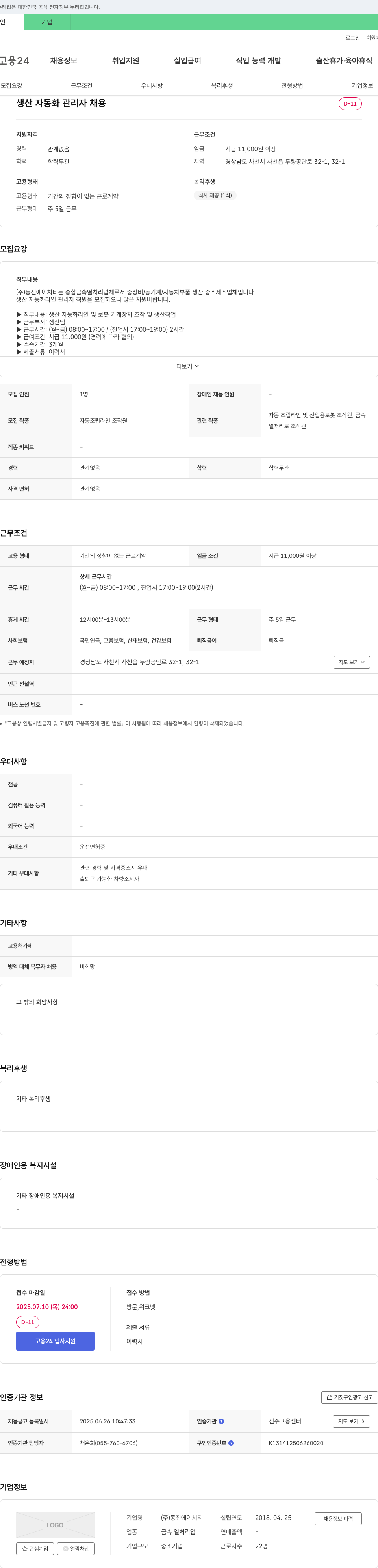Click the 금속 열처리업 industry value
This screenshot has height=1568, width=378.
pos(178,1531)
